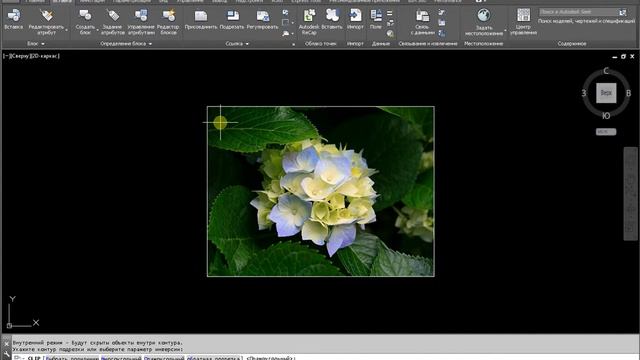Viewport: 640px width, 360px height.
Task: Open Управление атрибутами tool
Action: 141,21
